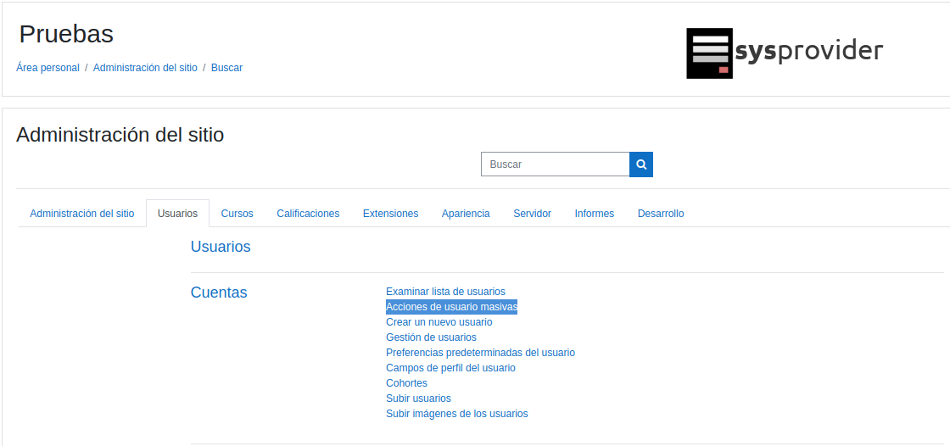Select the Apariencia tab

466,213
